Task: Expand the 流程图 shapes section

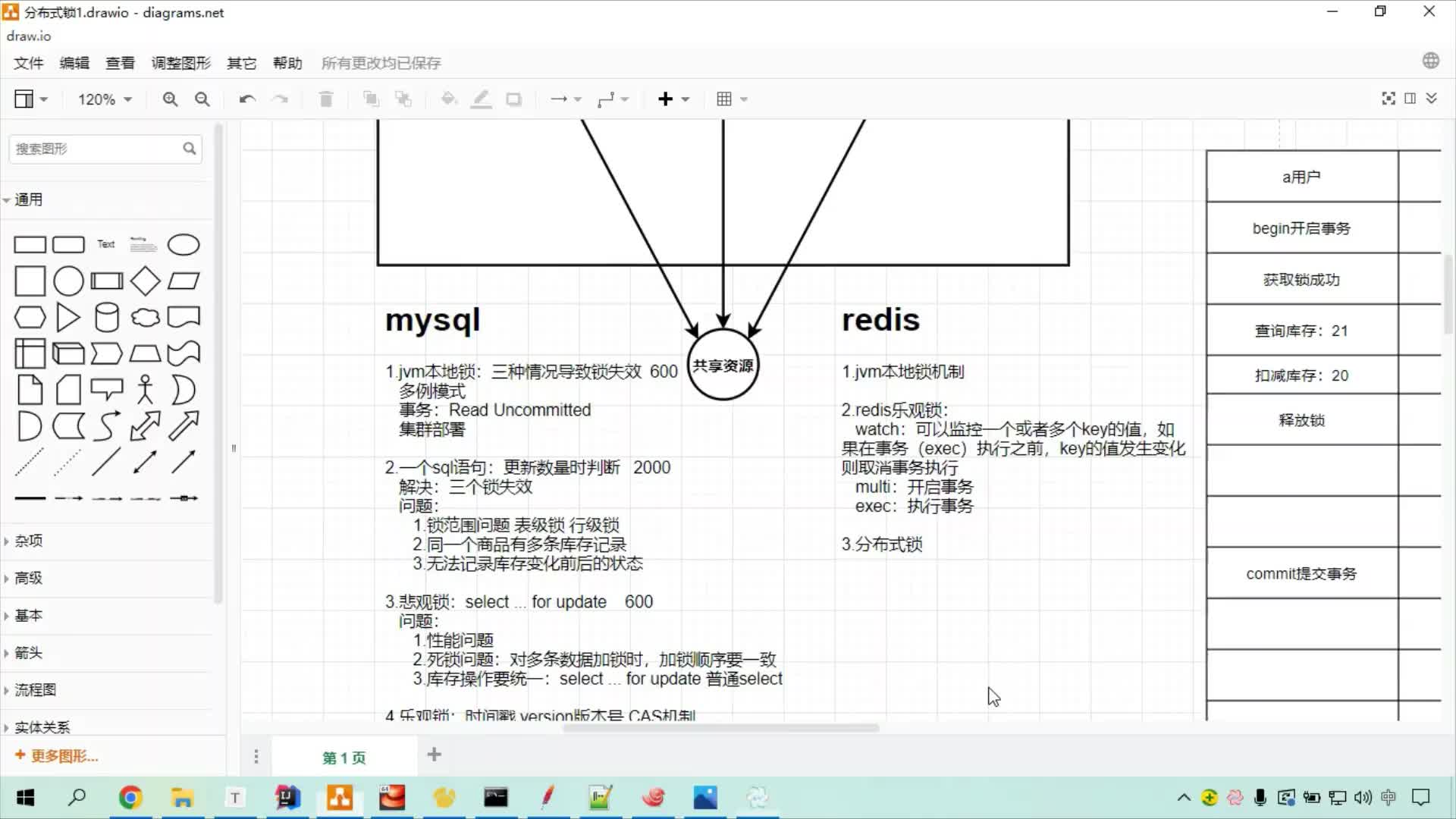Action: (x=105, y=689)
